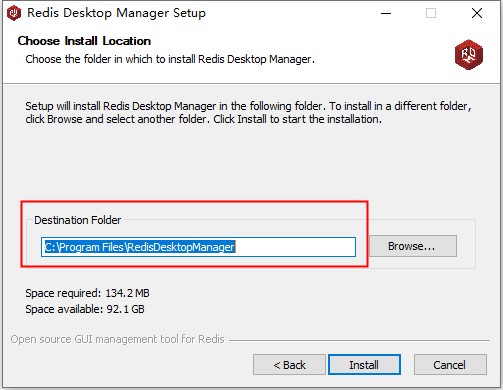Image resolution: width=503 pixels, height=390 pixels.
Task: Minimize the setup window
Action: [386, 13]
